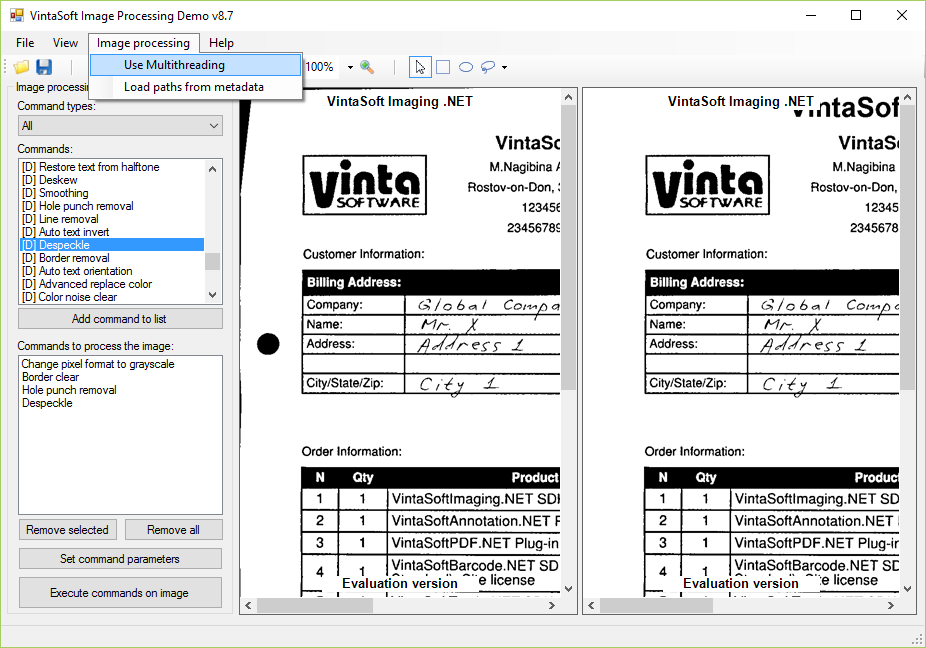Click Commands list scroll up arrow
Viewport: 926px width, 648px height.
213,169
